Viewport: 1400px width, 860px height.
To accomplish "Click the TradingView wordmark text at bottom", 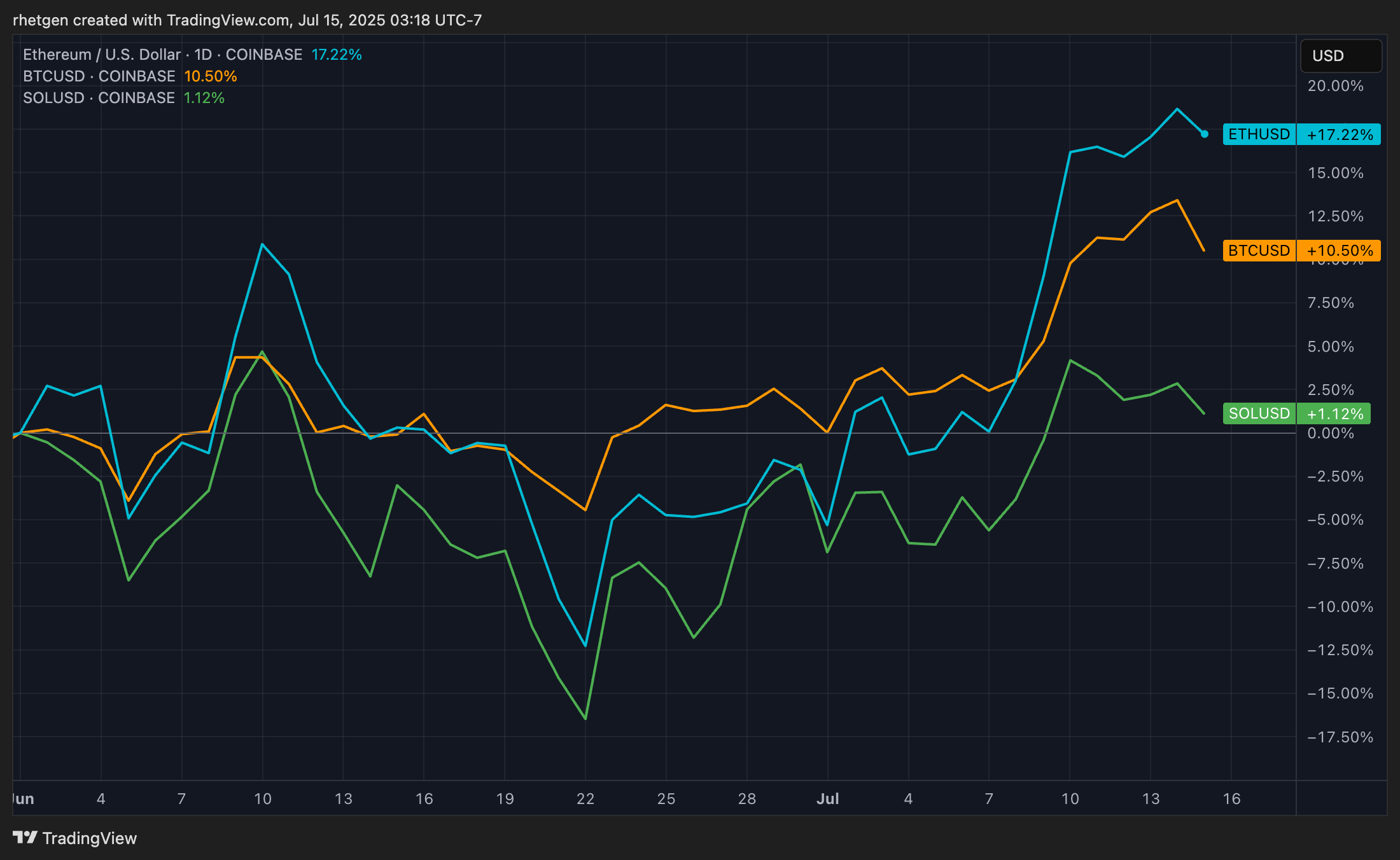I will [x=90, y=838].
